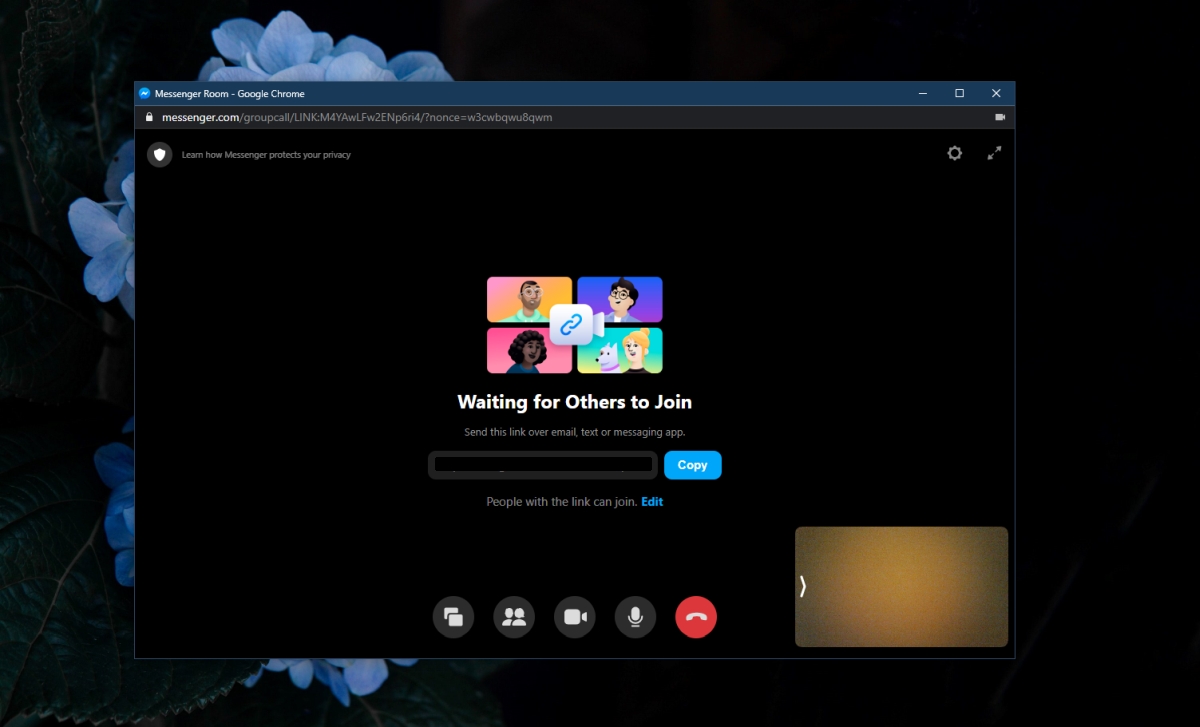Click the self-view video thumbnail
Screen dimensions: 1200x727
click(901, 587)
